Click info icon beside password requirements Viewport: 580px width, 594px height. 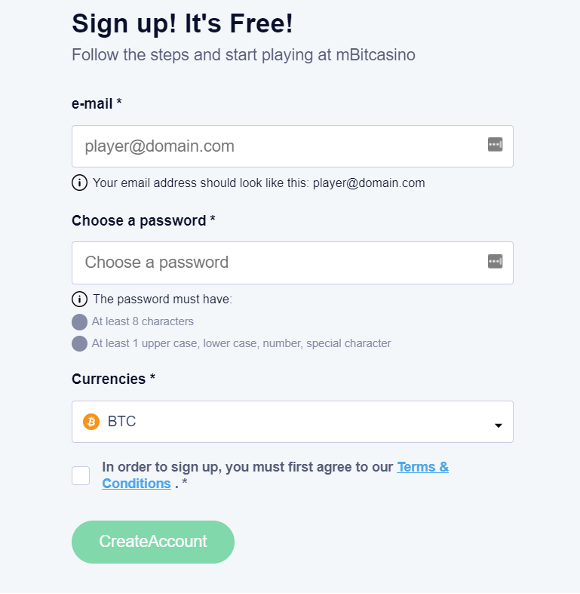pyautogui.click(x=80, y=299)
